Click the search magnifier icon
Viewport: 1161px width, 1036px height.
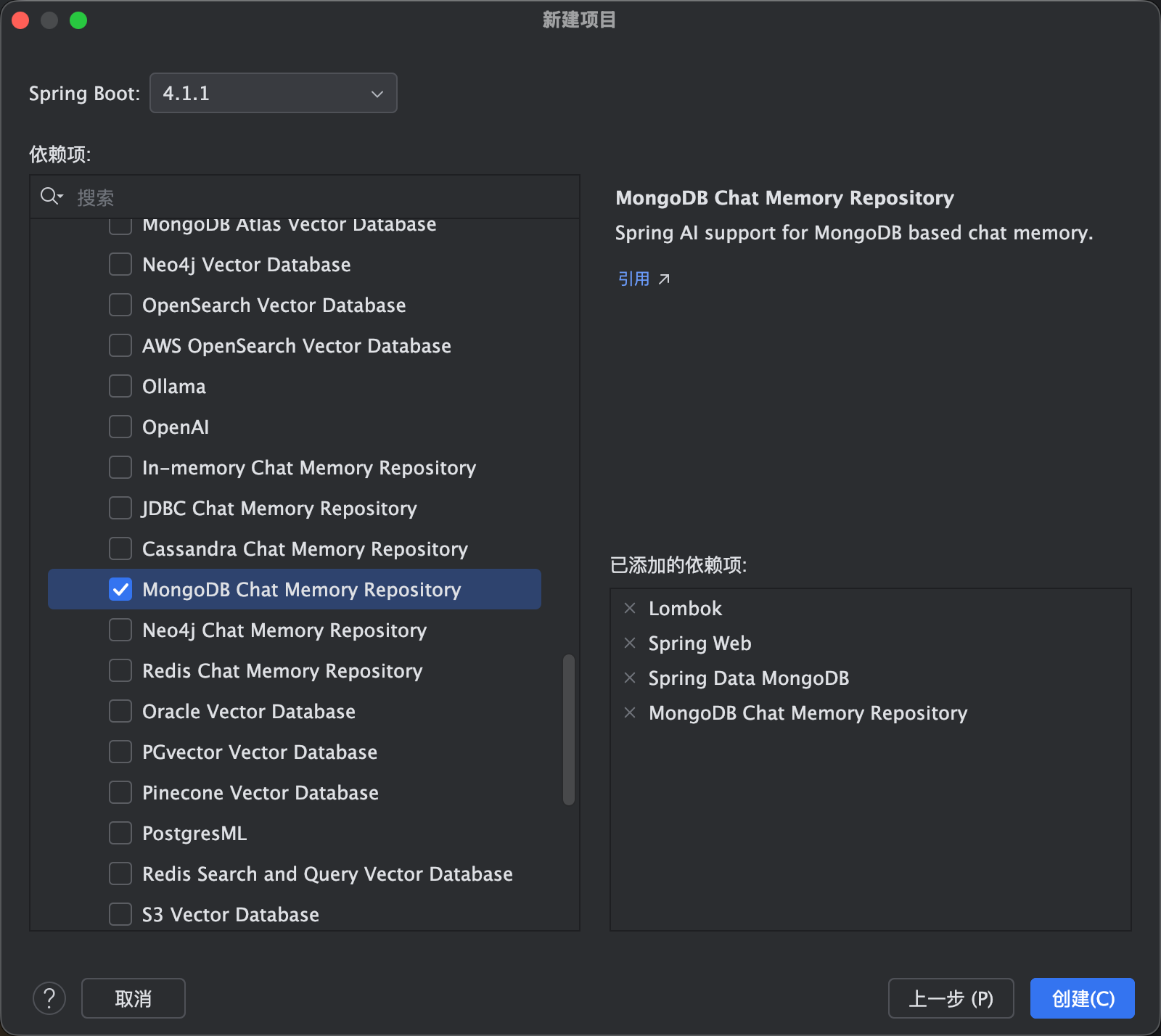tap(51, 196)
